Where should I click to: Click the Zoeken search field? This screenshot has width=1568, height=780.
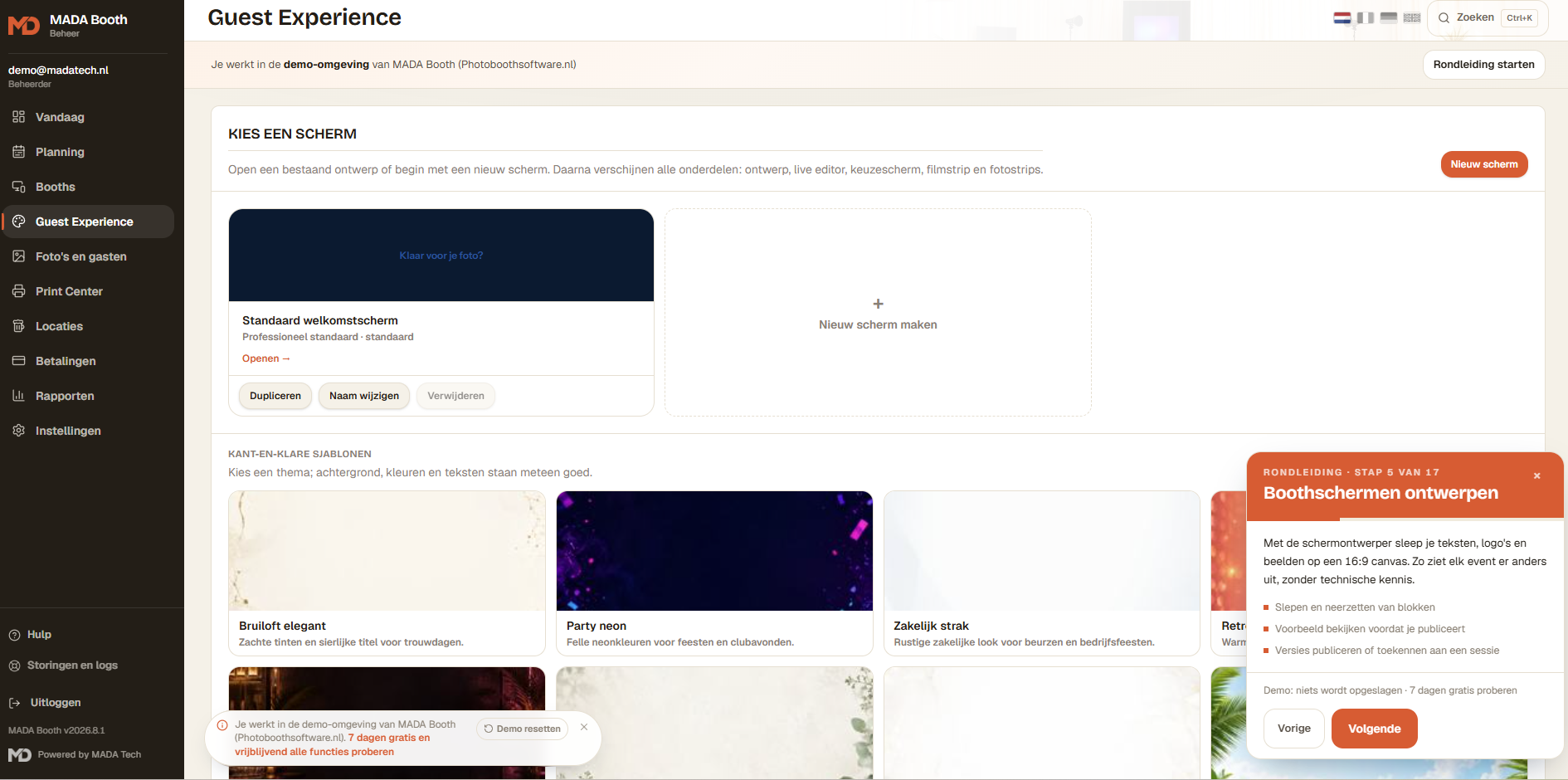tap(1488, 17)
